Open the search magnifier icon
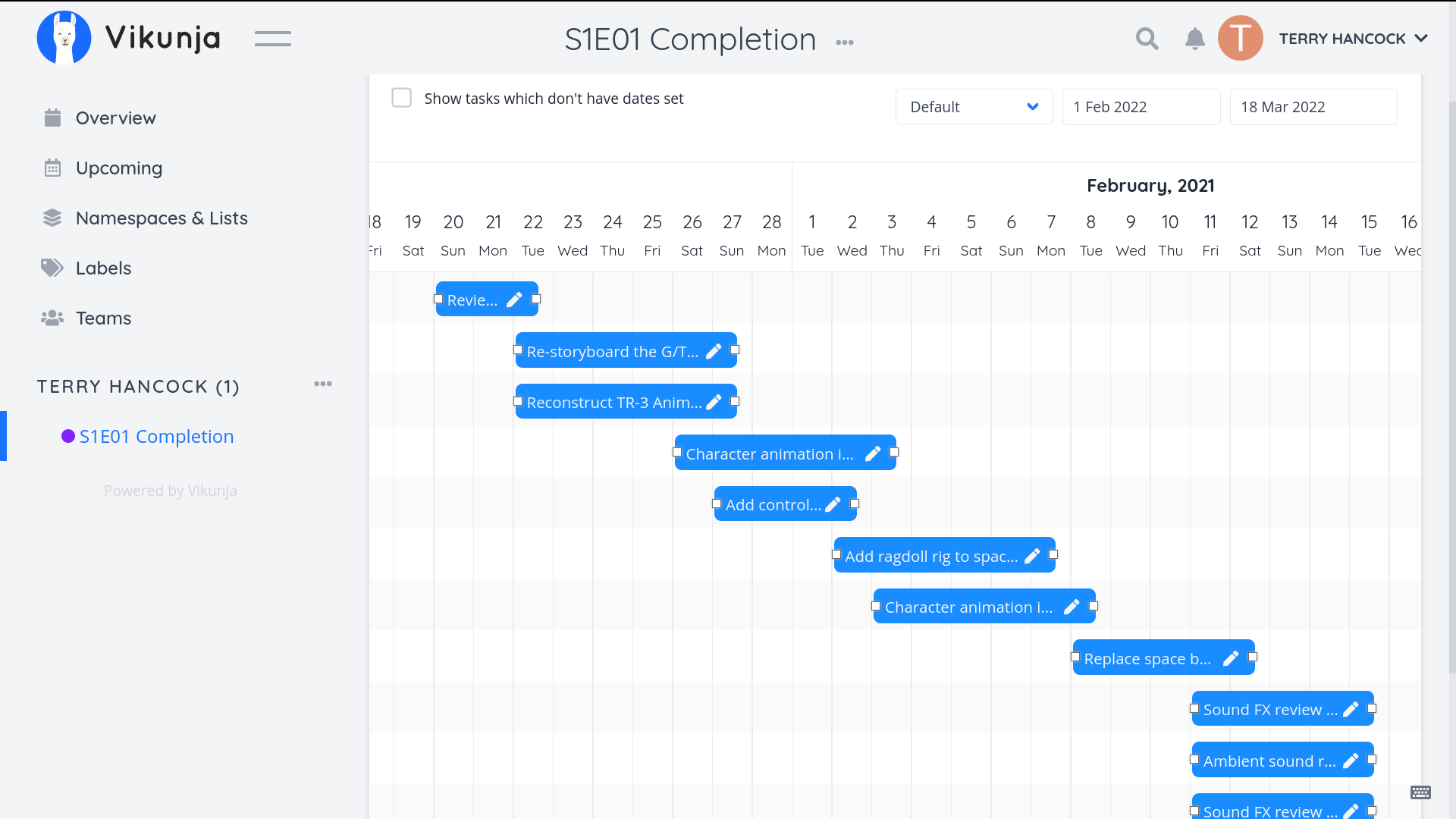 [x=1147, y=39]
